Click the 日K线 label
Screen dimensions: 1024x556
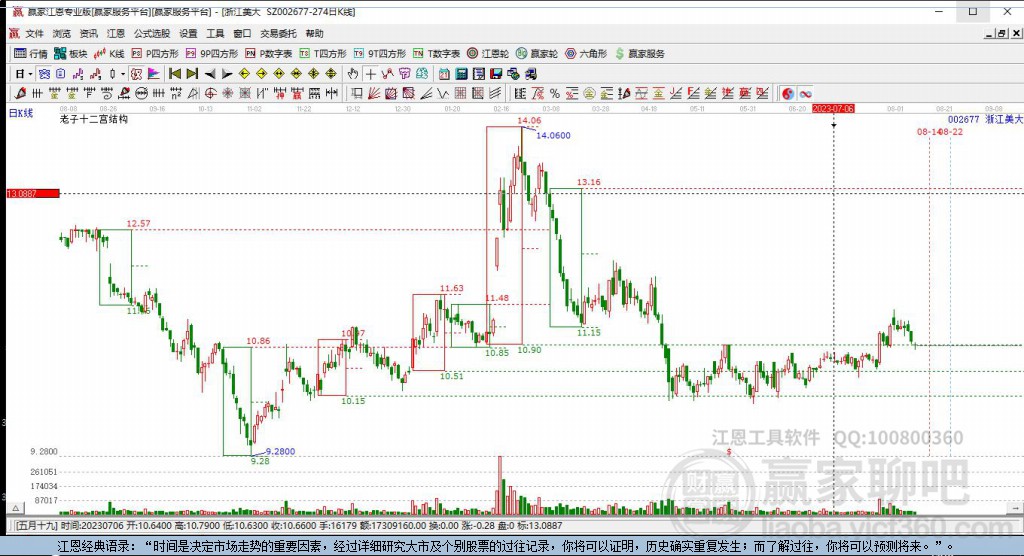coord(21,113)
